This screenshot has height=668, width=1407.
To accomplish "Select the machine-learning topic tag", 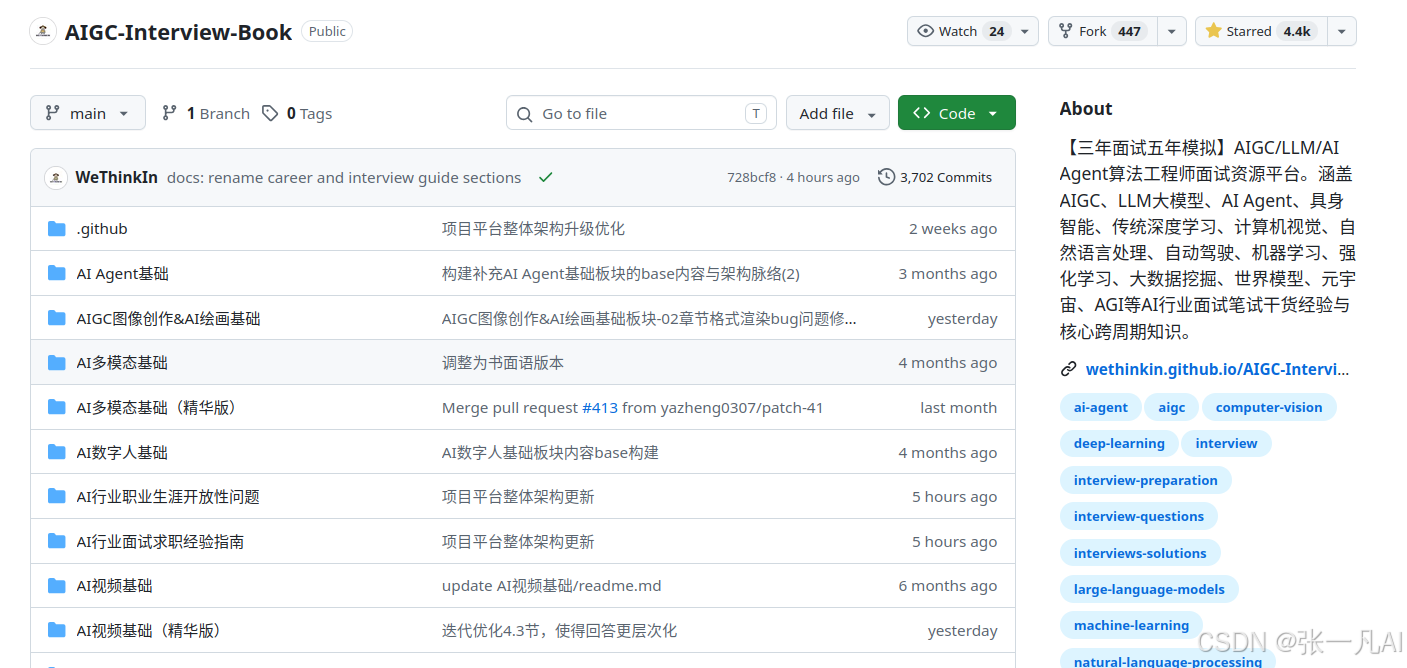I will coord(1131,625).
